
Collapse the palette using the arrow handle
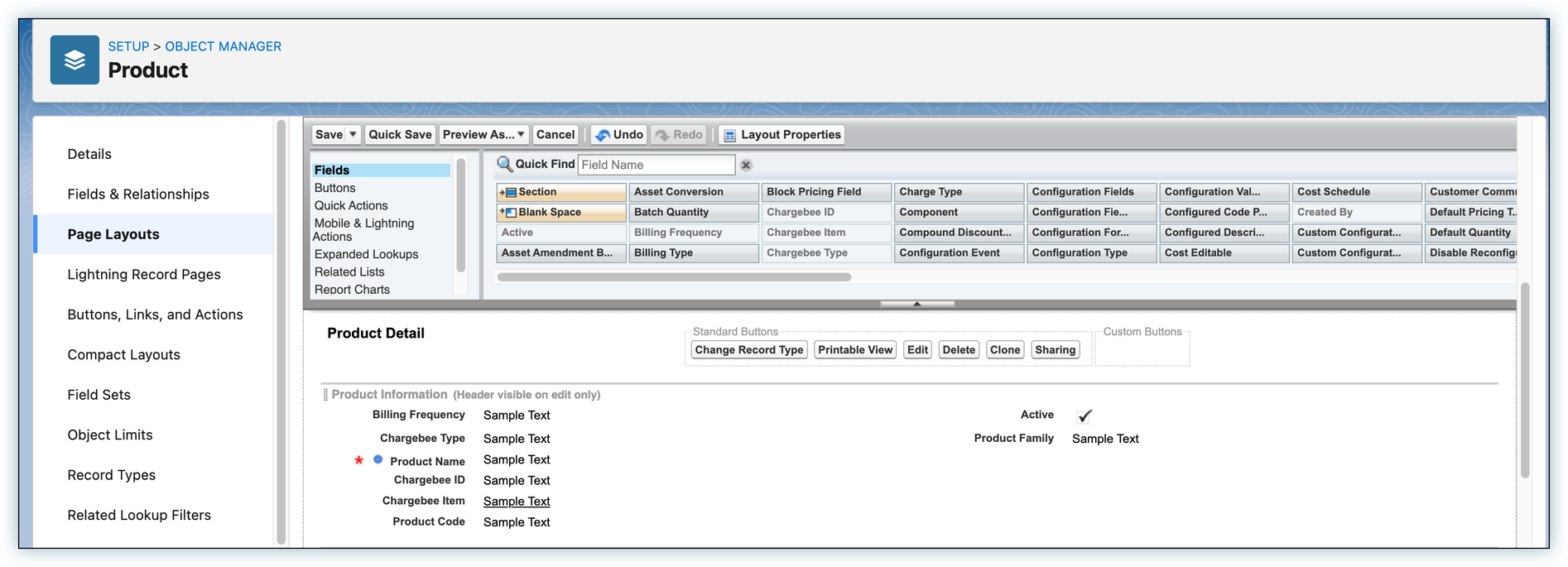pos(916,304)
